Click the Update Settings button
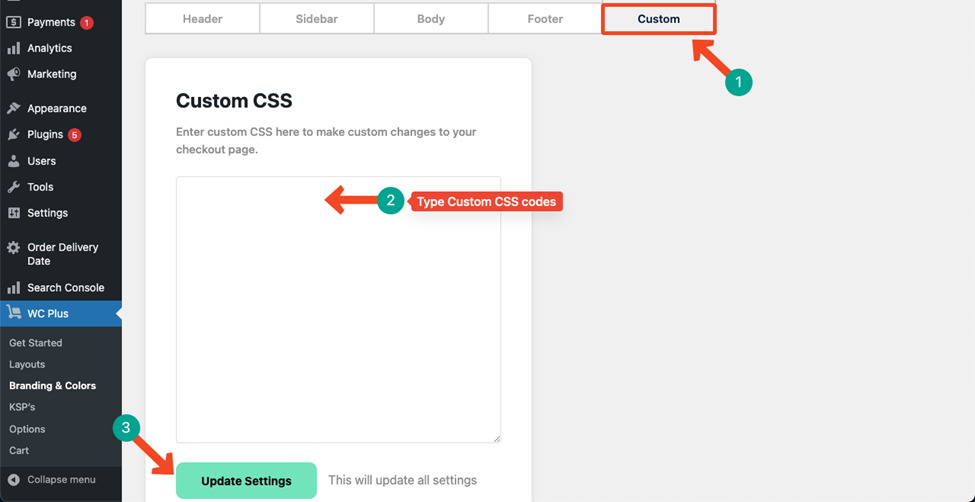The width and height of the screenshot is (975, 502). [x=246, y=481]
